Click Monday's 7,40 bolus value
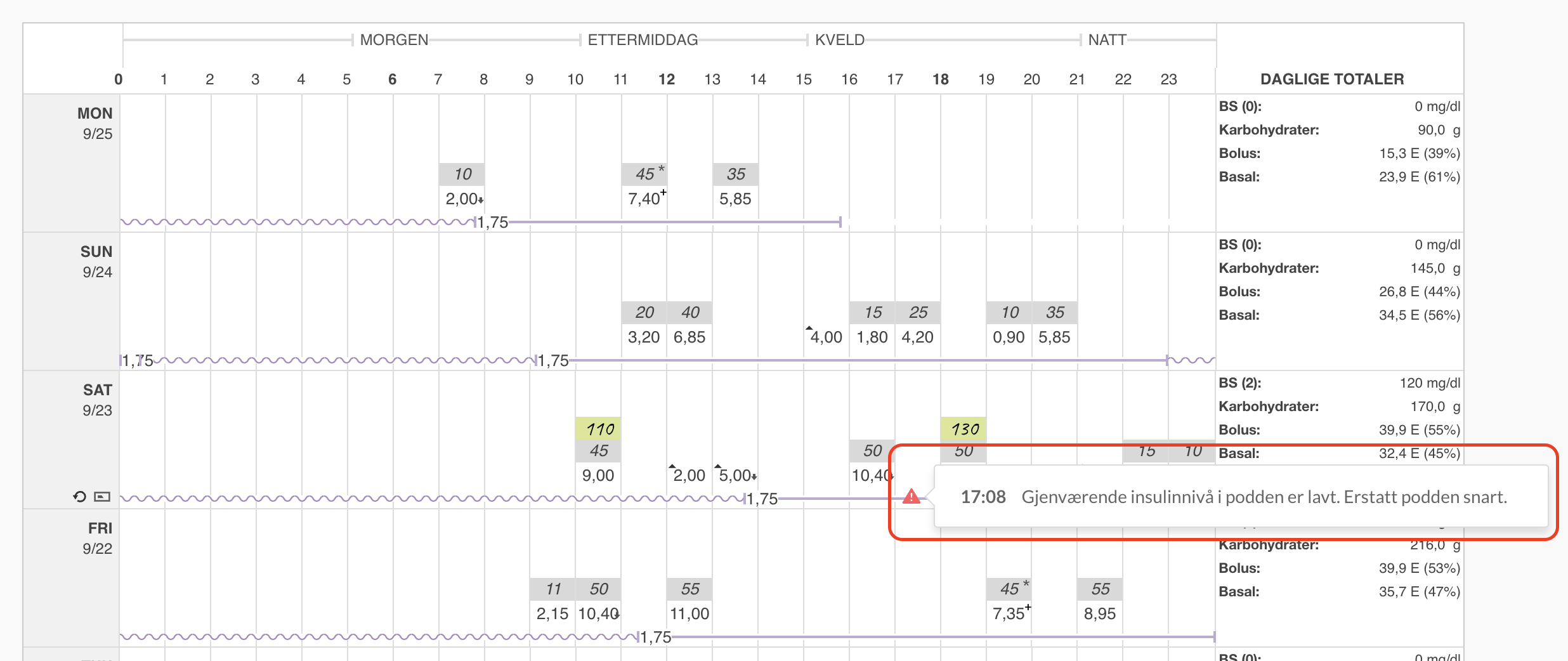The height and width of the screenshot is (661, 1568). pos(644,199)
